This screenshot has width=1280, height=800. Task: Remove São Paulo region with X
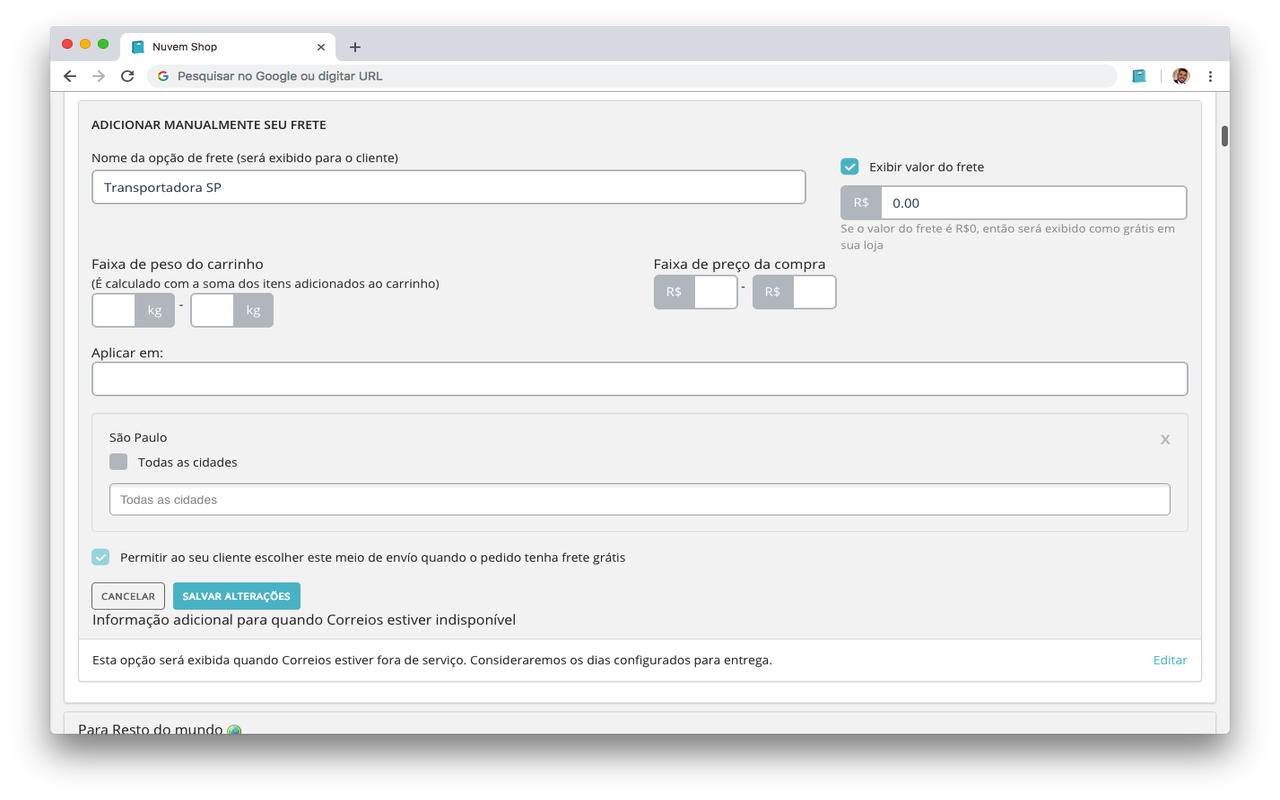pos(1165,440)
